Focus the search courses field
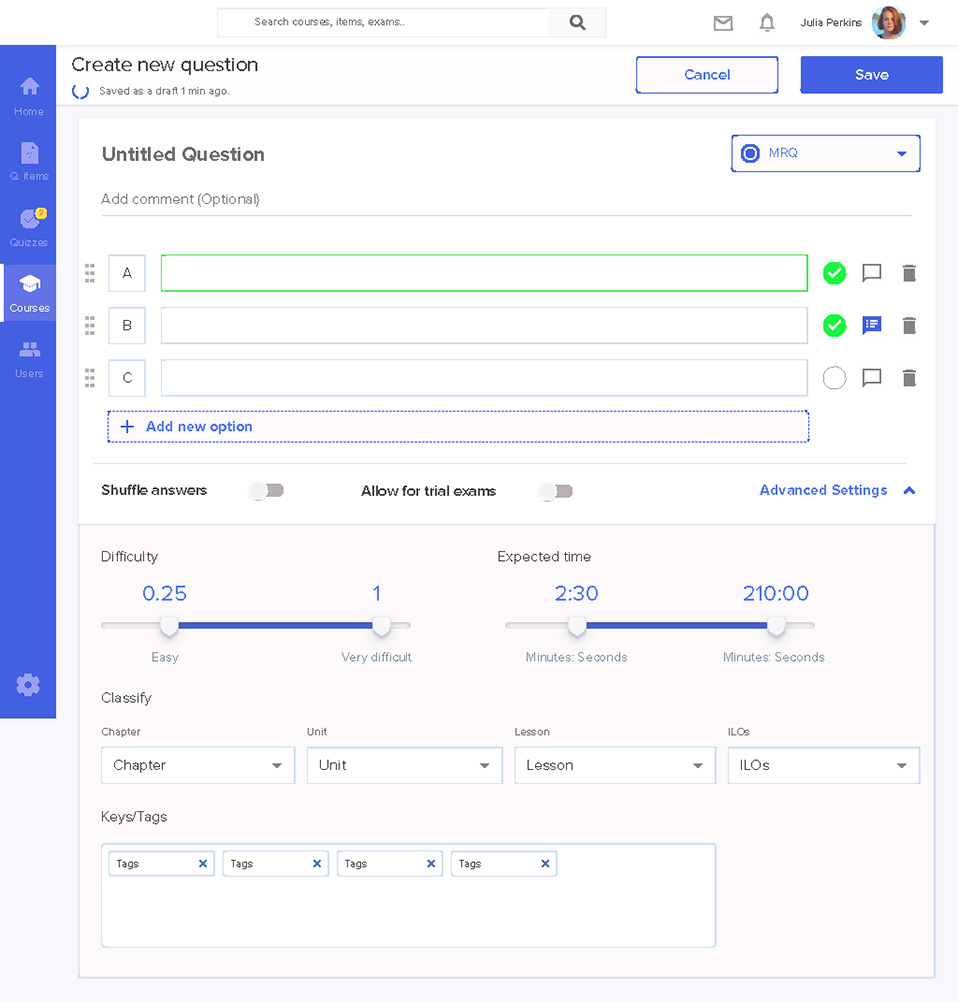 [x=383, y=22]
